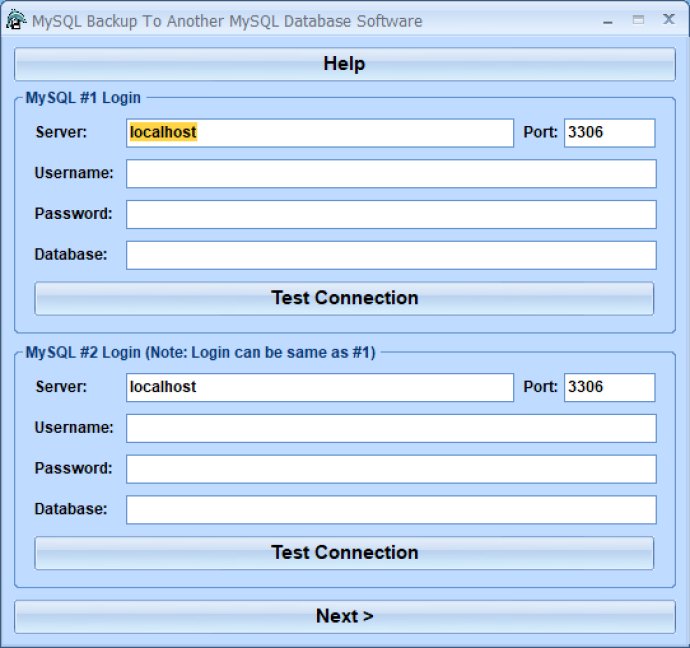
Task: Click the disabled maximize window button
Action: tap(638, 20)
